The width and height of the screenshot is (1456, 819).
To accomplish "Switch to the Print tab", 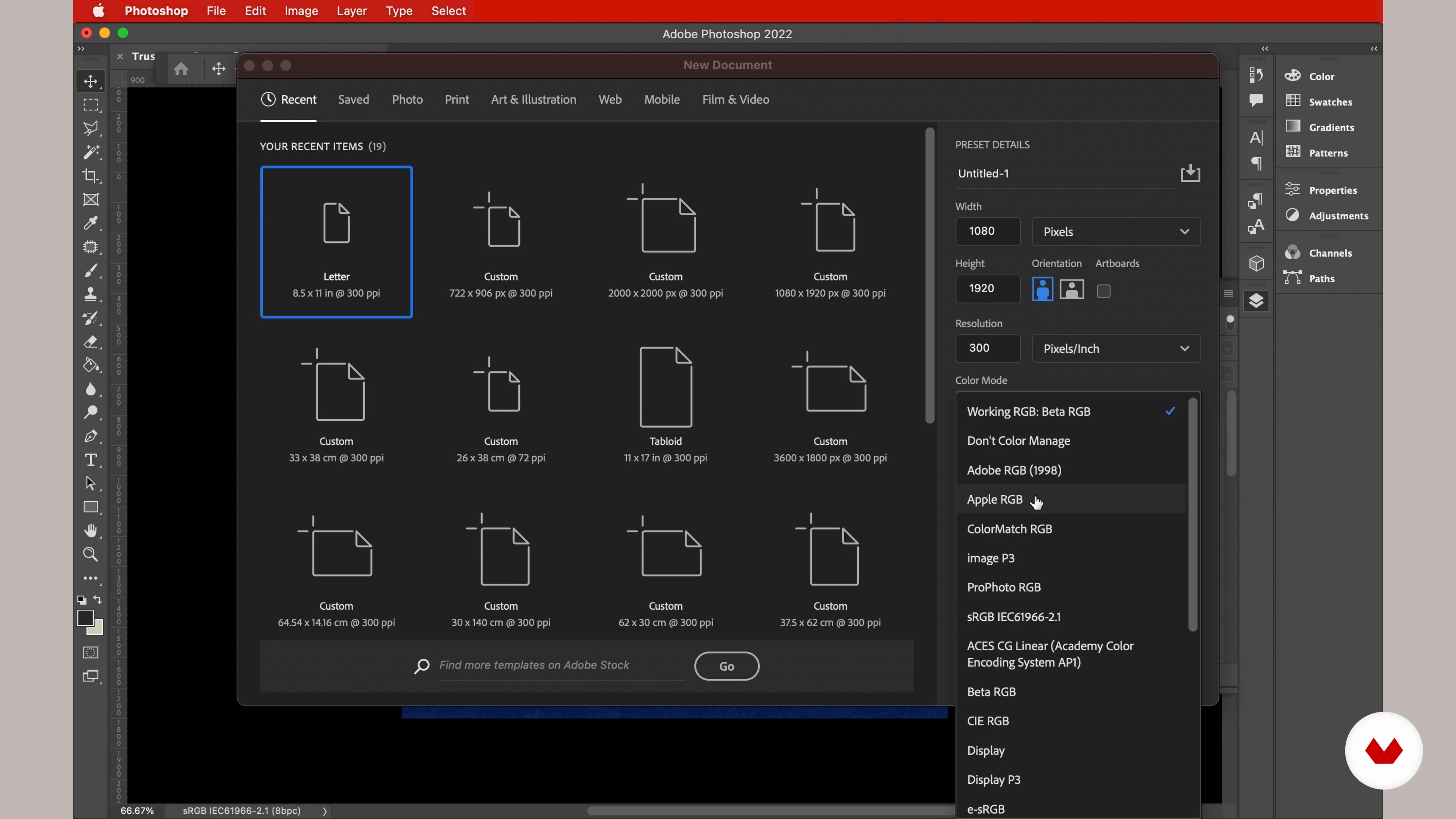I will 457,99.
